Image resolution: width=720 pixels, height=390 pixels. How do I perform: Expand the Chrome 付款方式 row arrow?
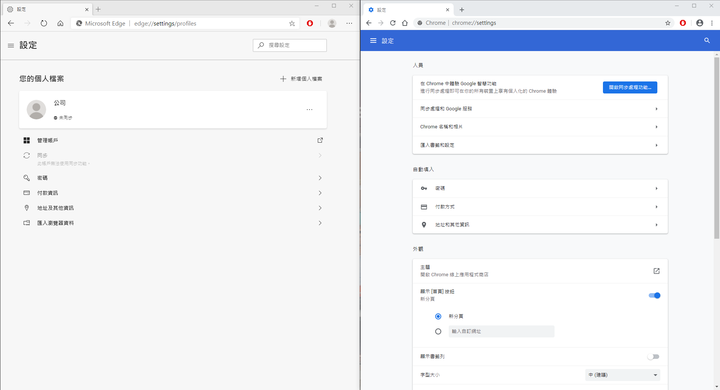pyautogui.click(x=657, y=207)
